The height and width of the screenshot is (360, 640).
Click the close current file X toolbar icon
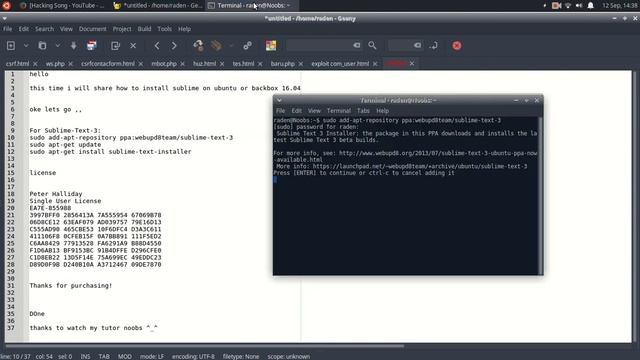pos(133,46)
